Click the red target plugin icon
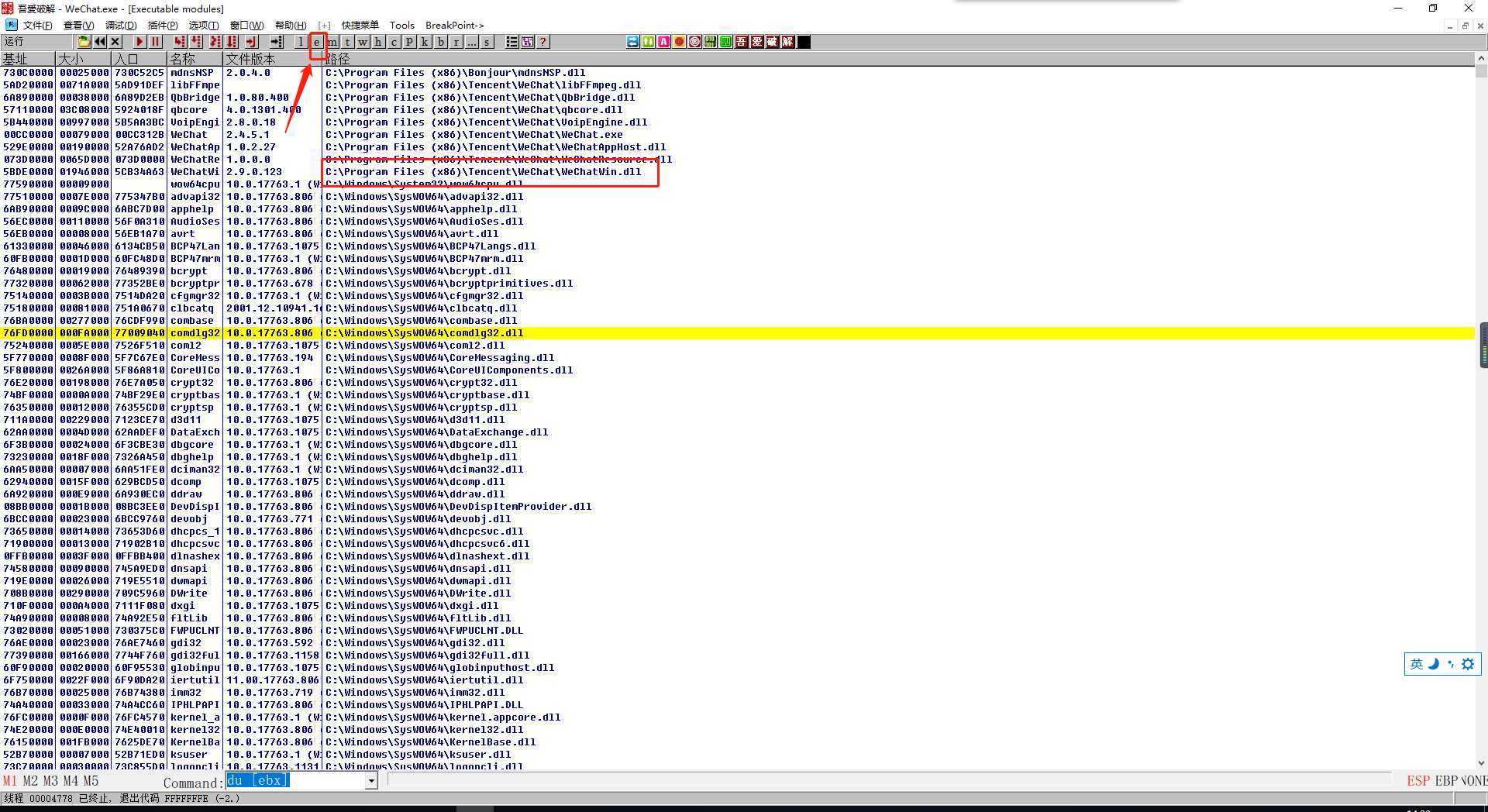This screenshot has width=1488, height=812. click(695, 42)
